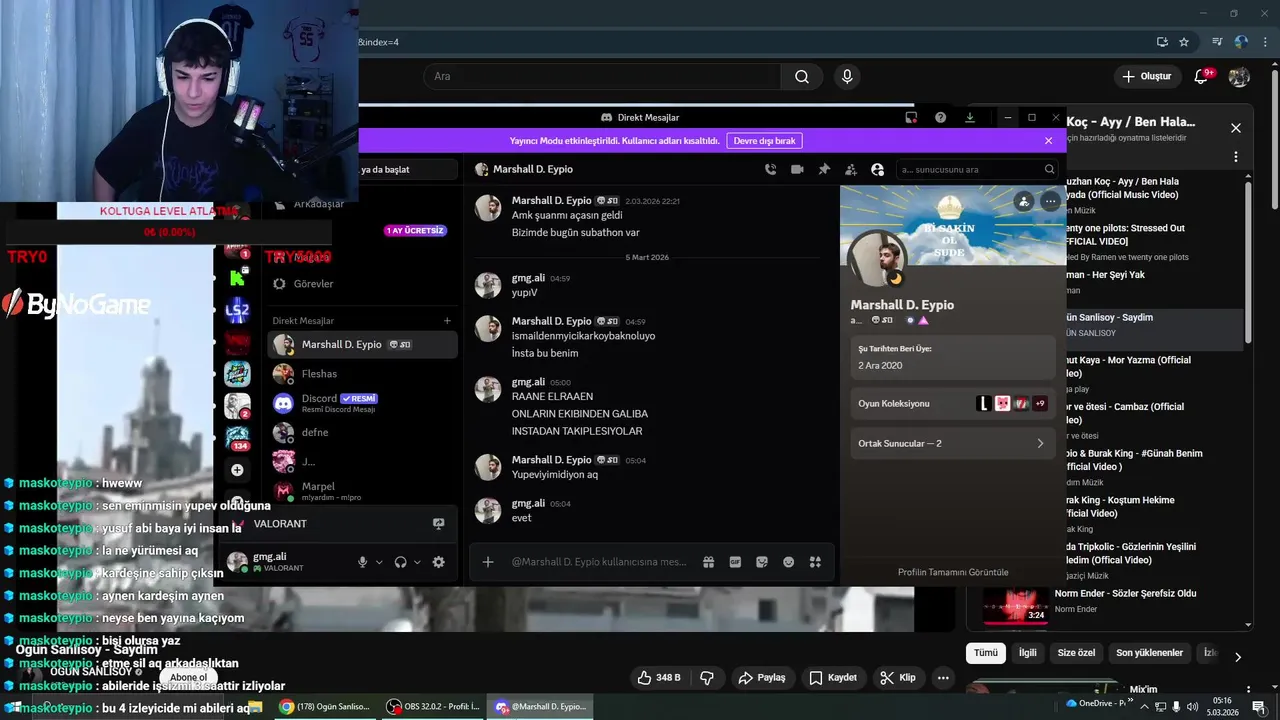The image size is (1280, 720).
Task: Select the Marshall D. Eypio conversation in list
Action: (x=362, y=345)
